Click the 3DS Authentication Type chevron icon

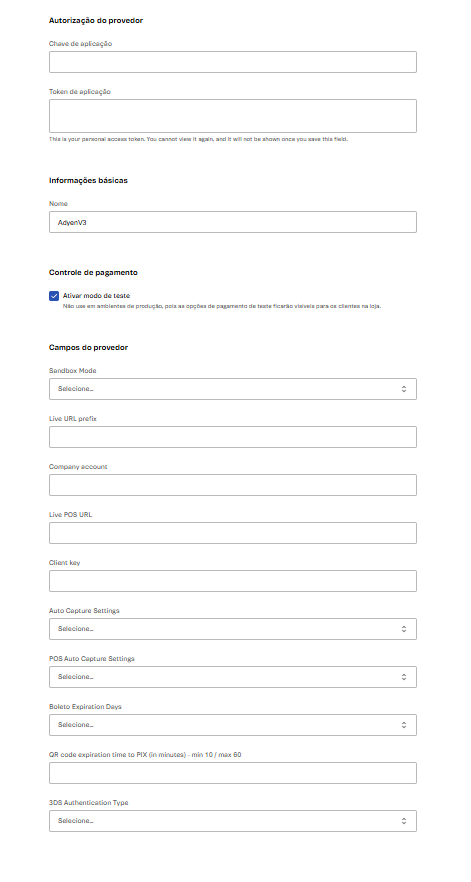coord(403,821)
